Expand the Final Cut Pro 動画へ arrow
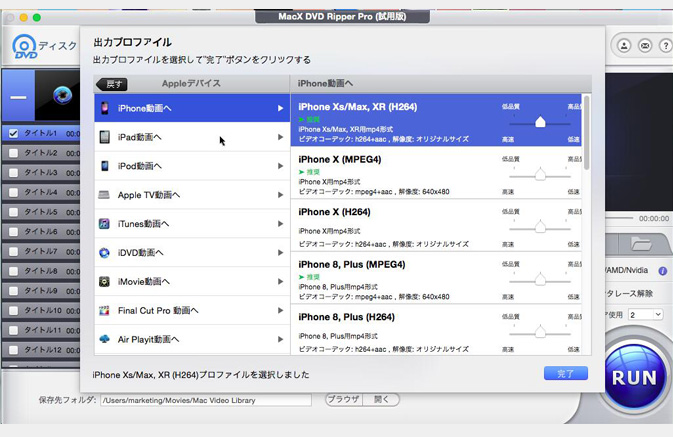 [x=280, y=310]
